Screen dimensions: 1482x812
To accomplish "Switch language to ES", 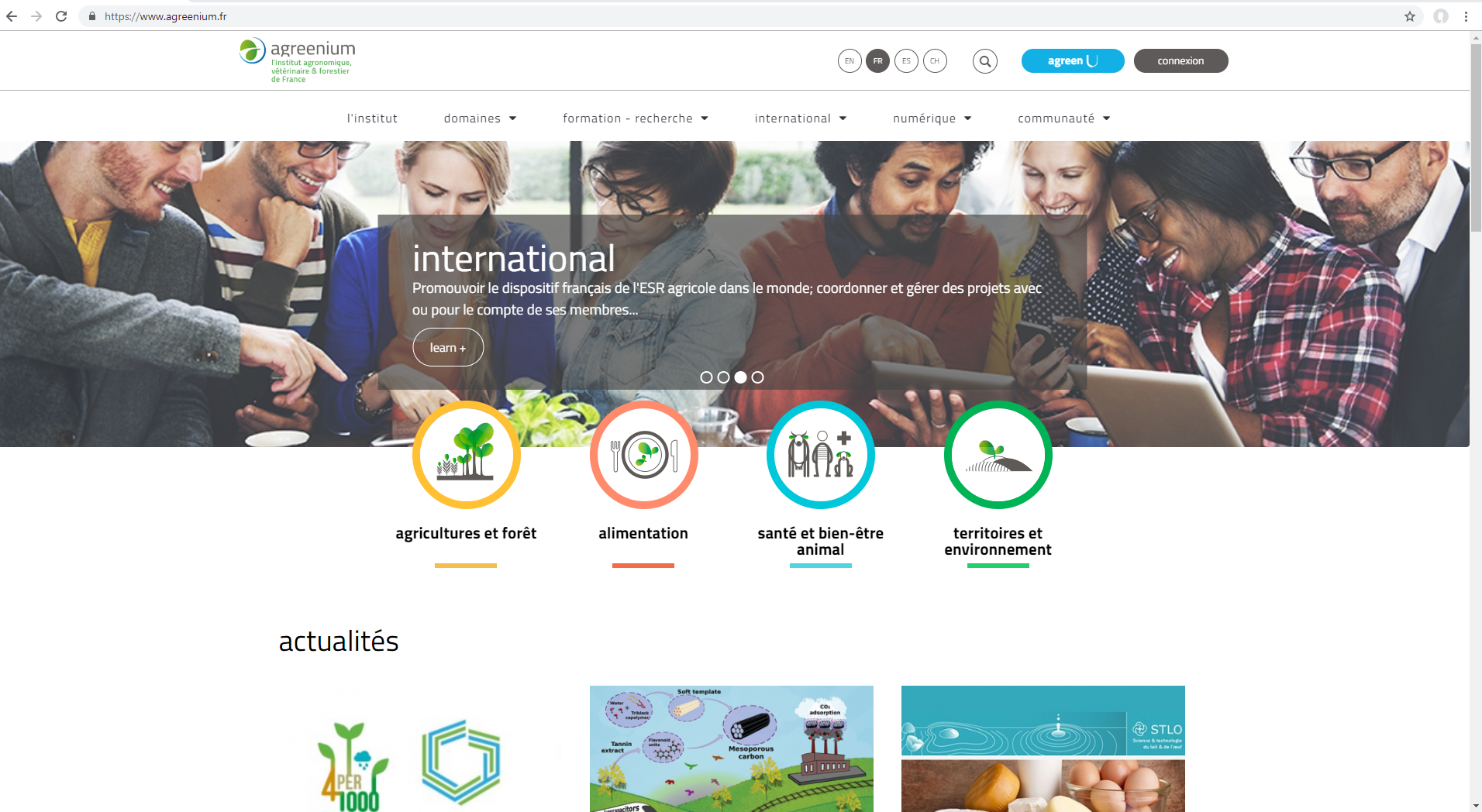I will (906, 61).
